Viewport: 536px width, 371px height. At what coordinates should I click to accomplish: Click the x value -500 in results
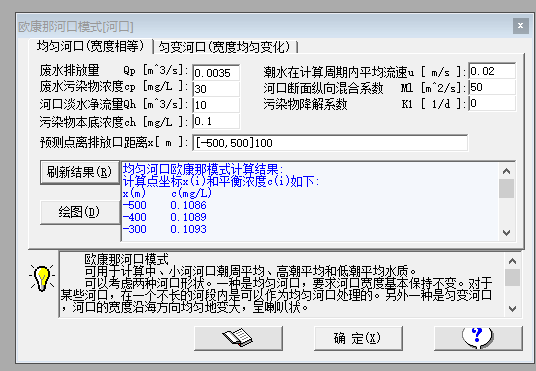click(135, 205)
